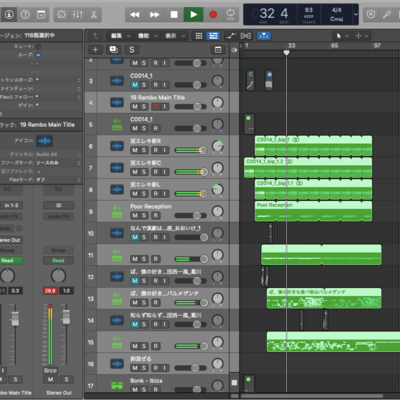Open the 機能 menu in tracks area

point(148,36)
